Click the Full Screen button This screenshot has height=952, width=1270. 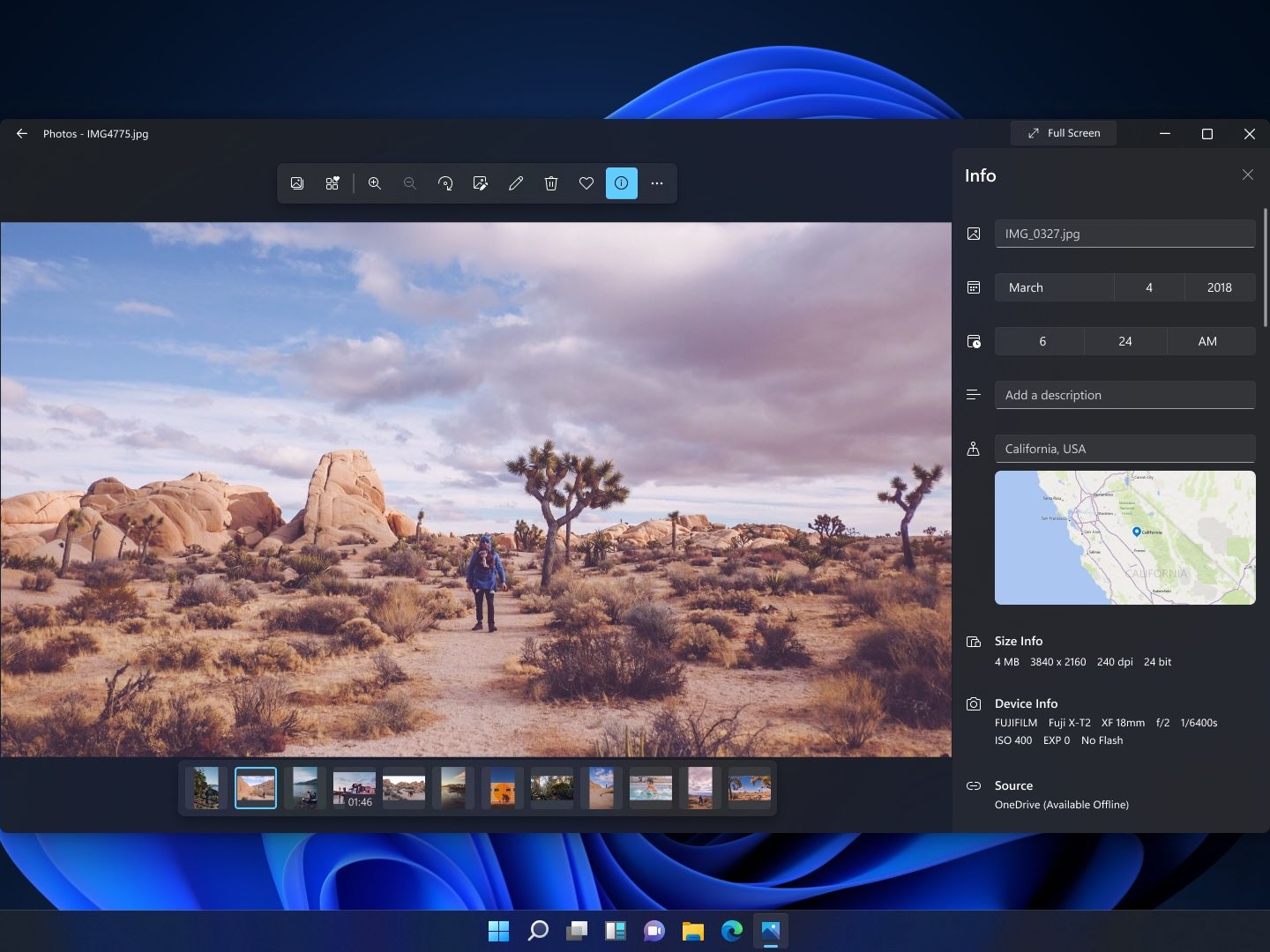click(x=1064, y=133)
